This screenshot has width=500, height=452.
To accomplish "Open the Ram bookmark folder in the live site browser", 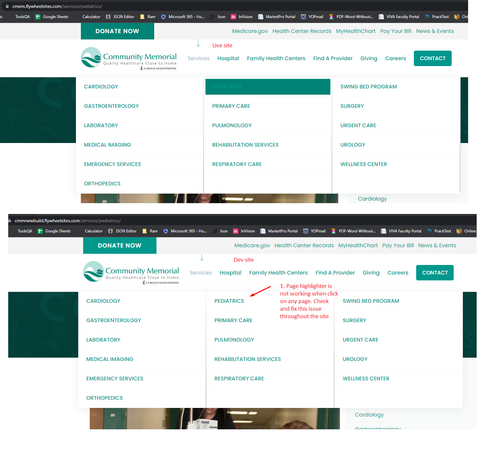I will [x=148, y=17].
